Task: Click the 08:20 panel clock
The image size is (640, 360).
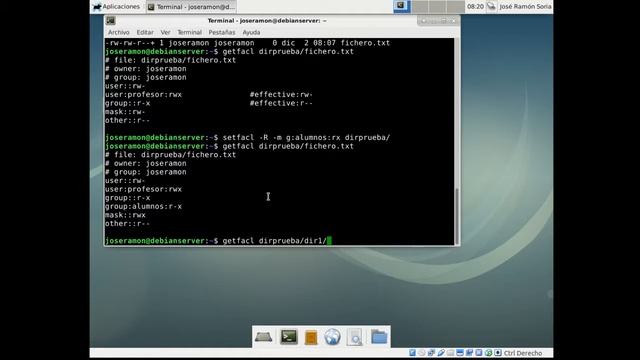Action: (x=475, y=7)
